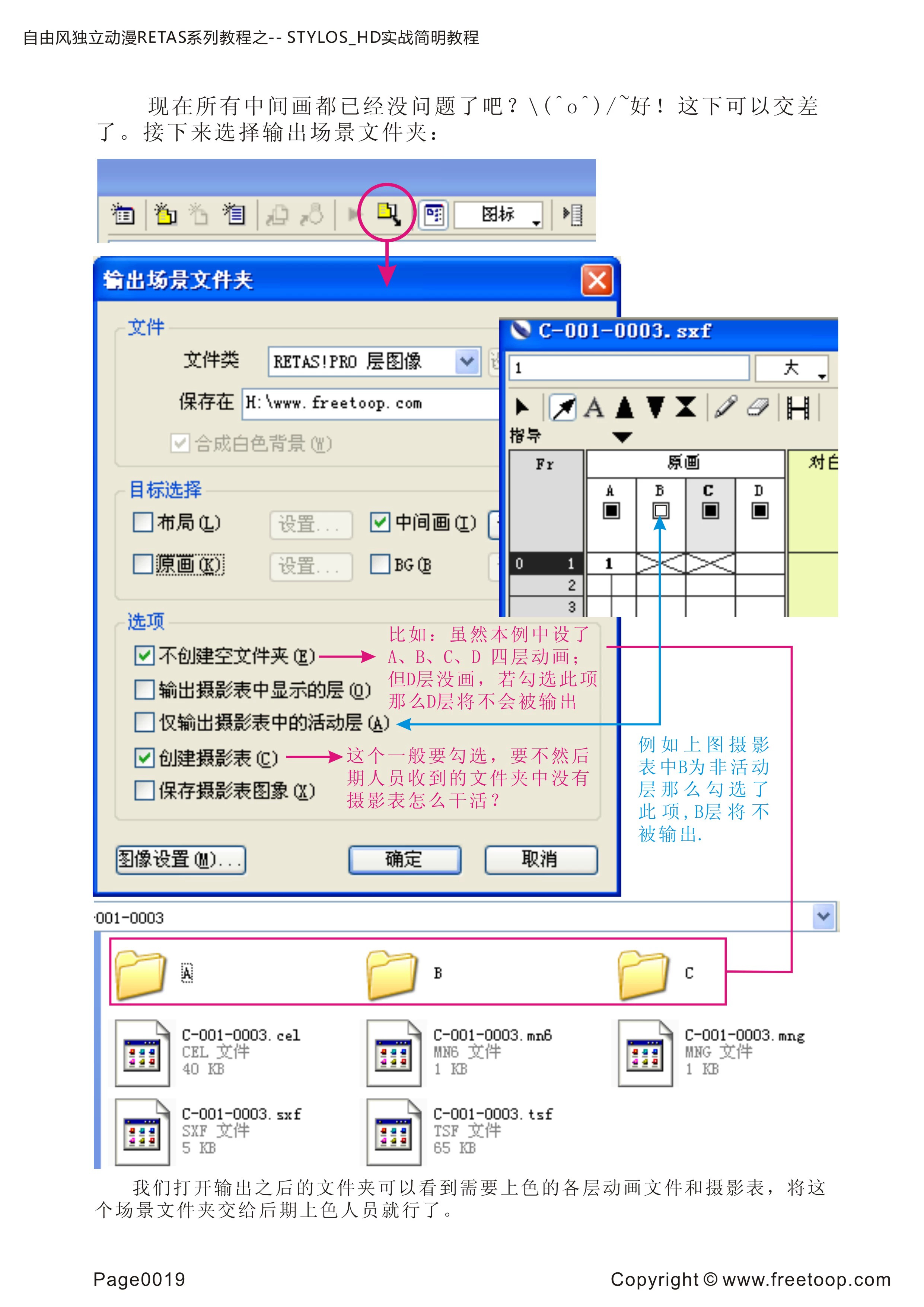Select the pencil tool in sxf window
This screenshot has height=1307, width=924.
(x=726, y=408)
